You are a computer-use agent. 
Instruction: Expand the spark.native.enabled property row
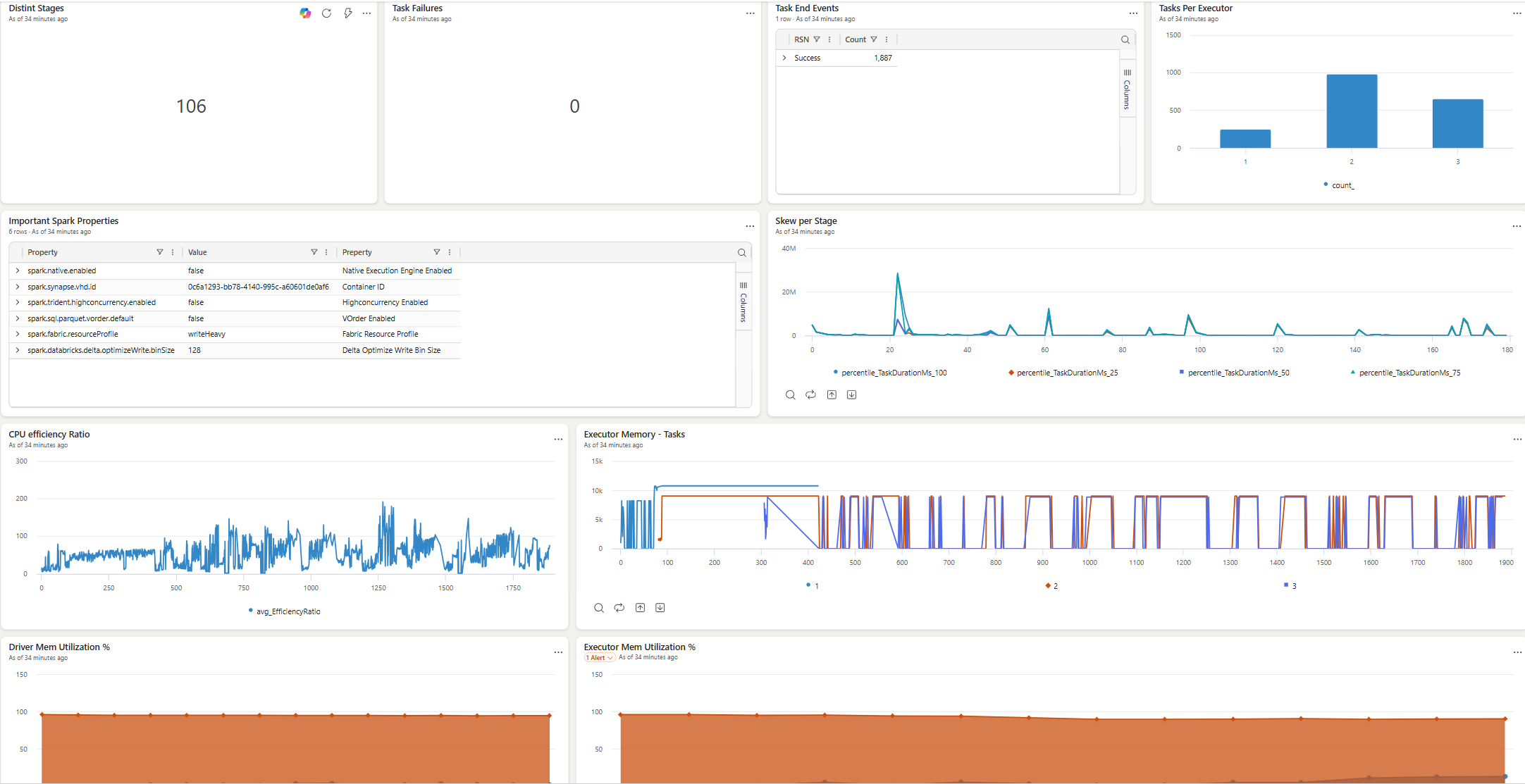(18, 270)
